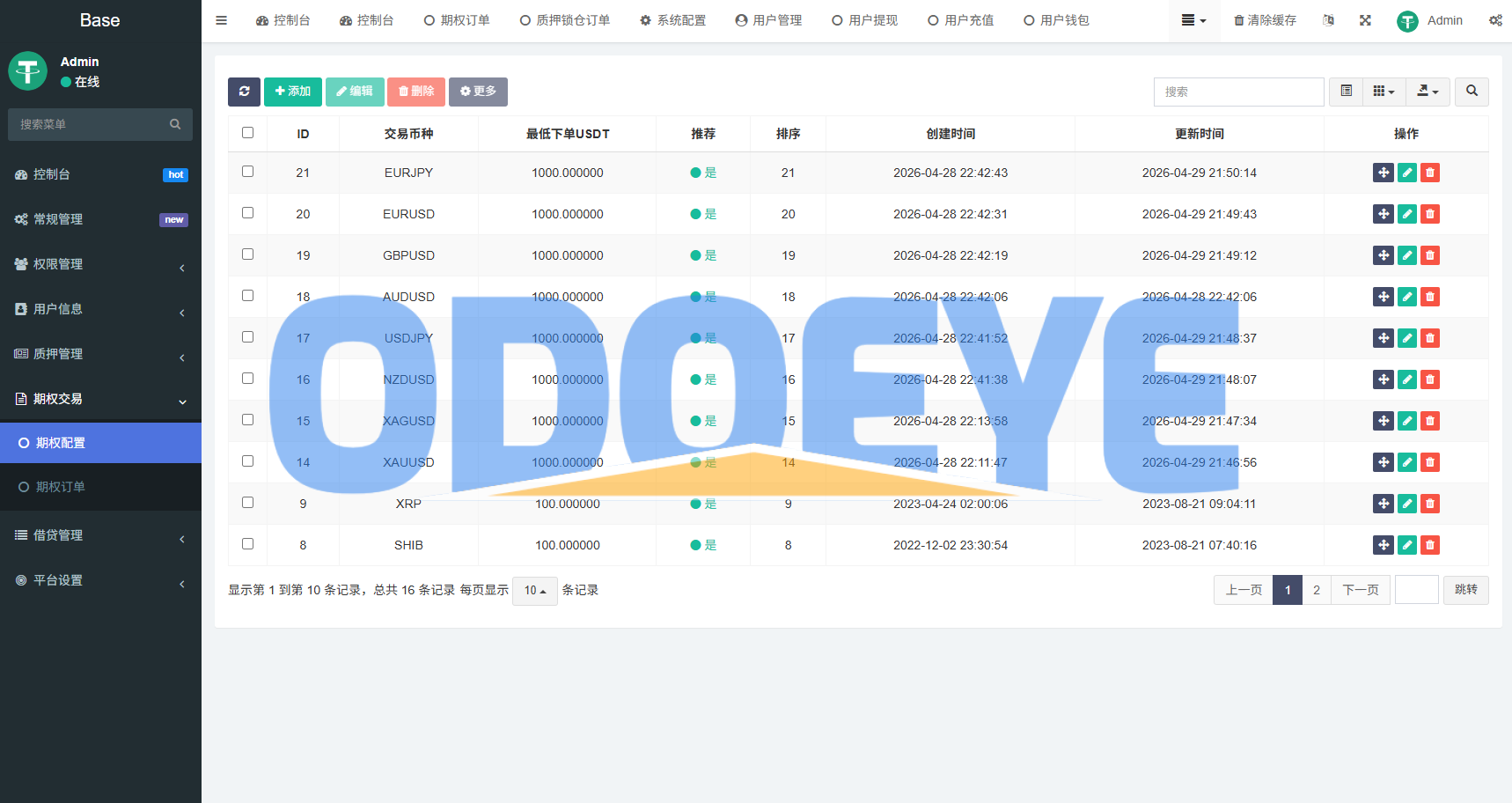Open the records-per-page 10 dropdown
The height and width of the screenshot is (803, 1512).
click(535, 591)
